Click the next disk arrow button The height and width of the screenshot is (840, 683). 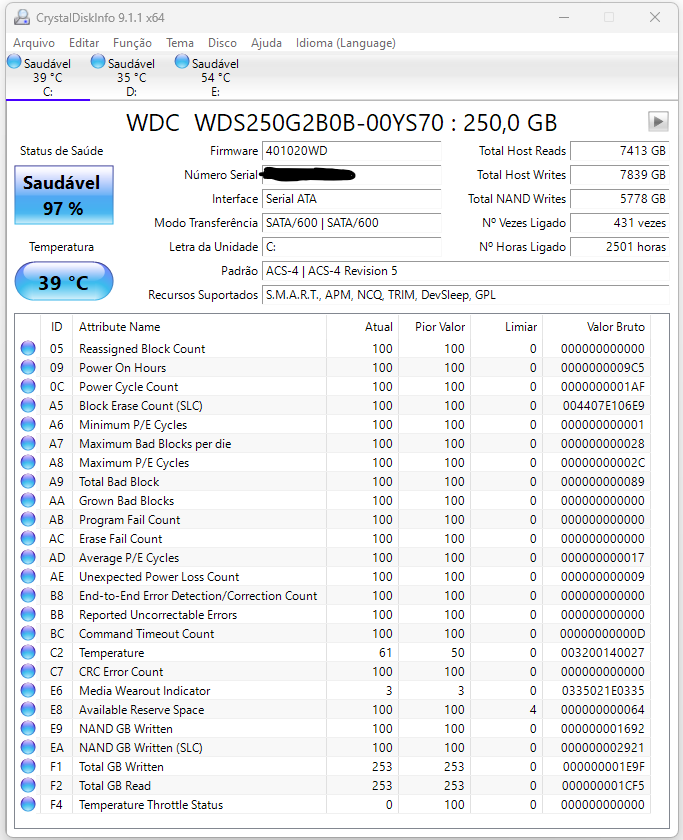[x=658, y=122]
